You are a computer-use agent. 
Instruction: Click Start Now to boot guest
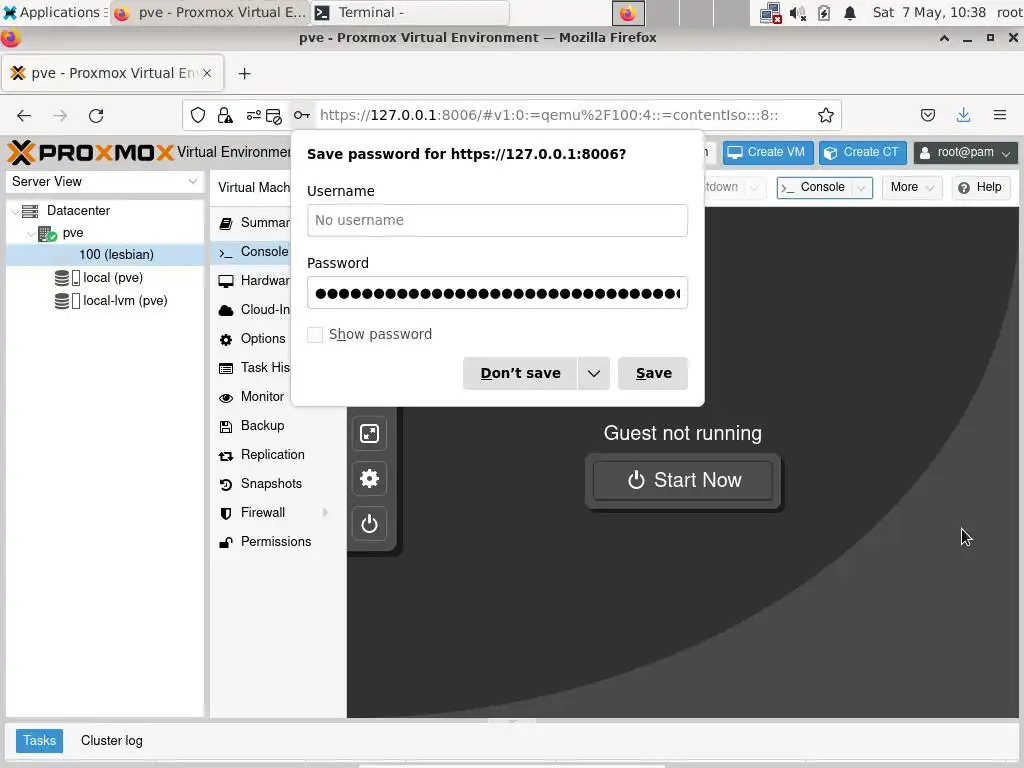[x=683, y=481]
